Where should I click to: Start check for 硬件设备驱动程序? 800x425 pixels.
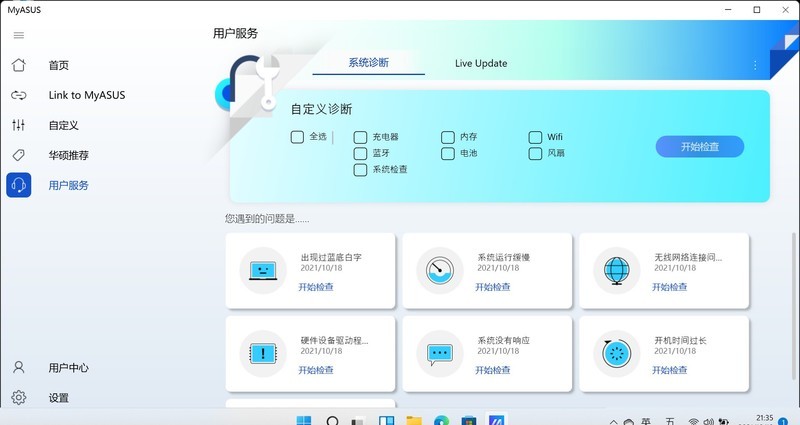(316, 370)
